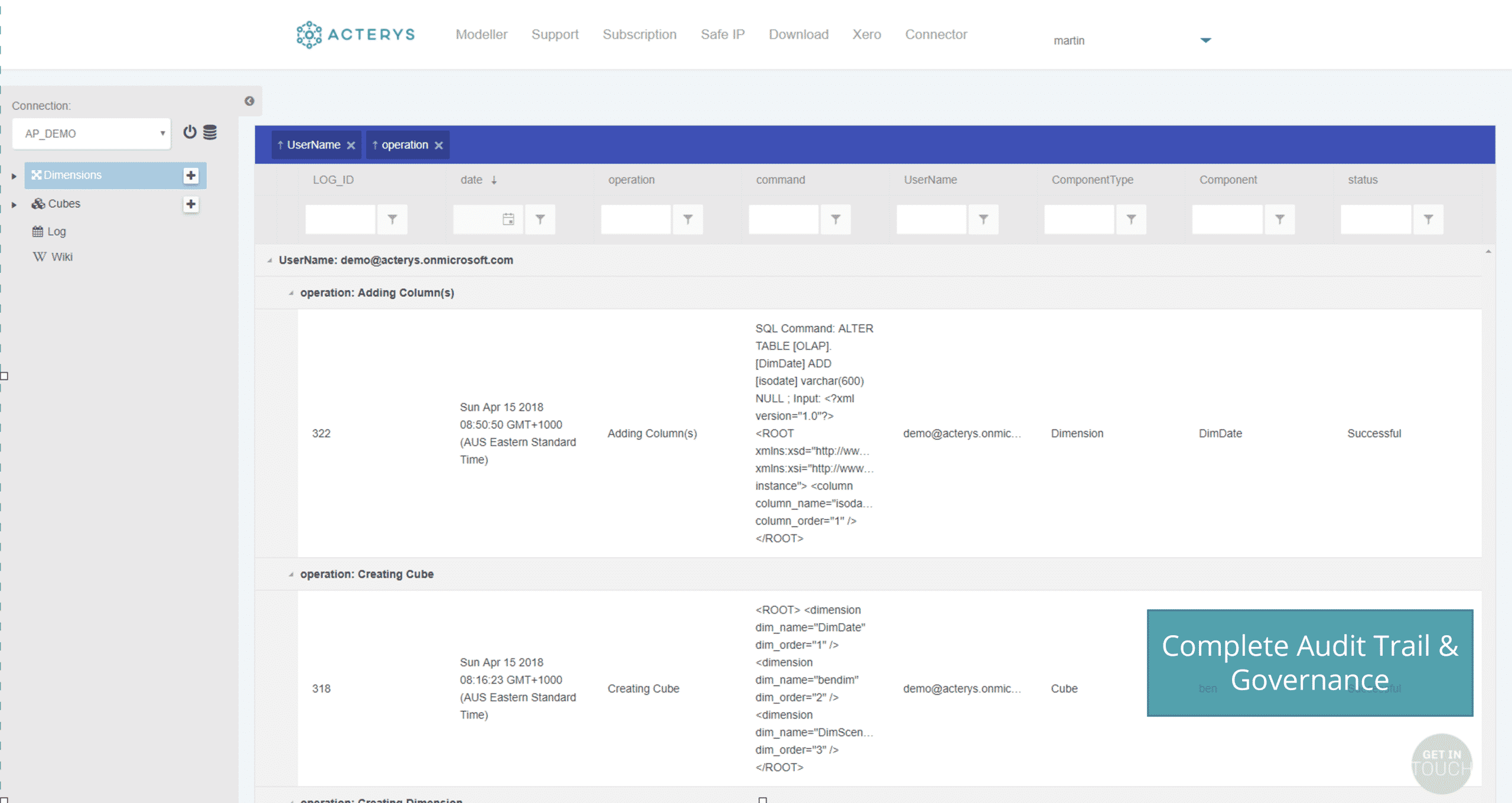The image size is (1512, 803).
Task: Expand the Cubes tree node arrow
Action: [x=14, y=205]
